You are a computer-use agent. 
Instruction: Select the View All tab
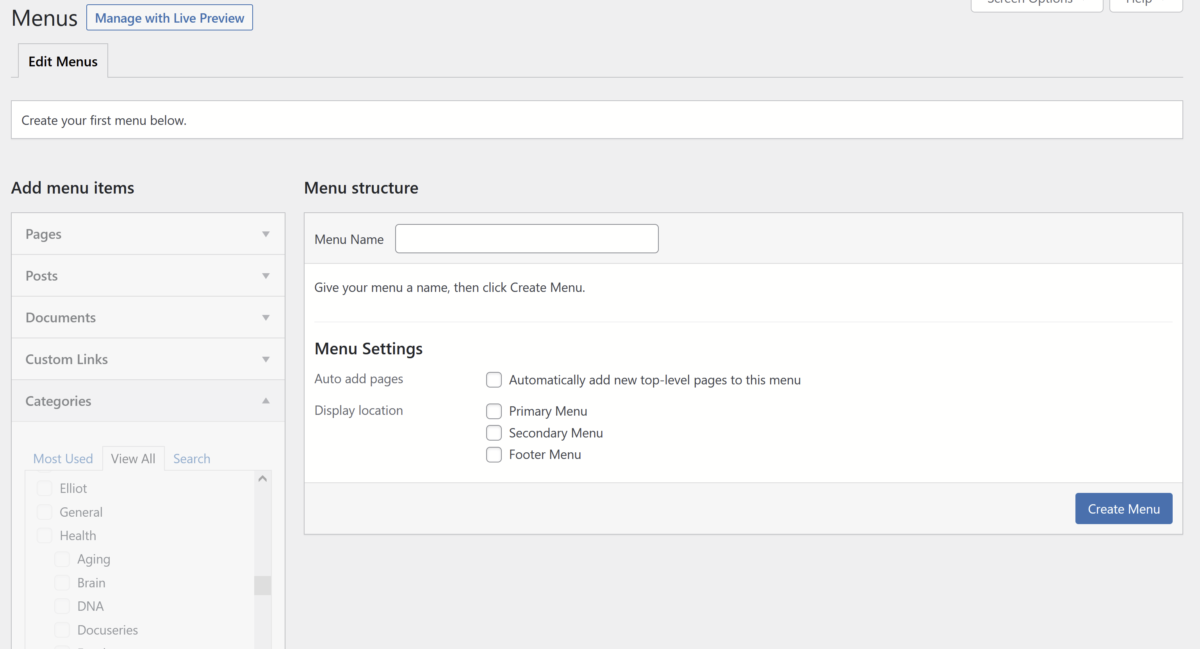133,458
